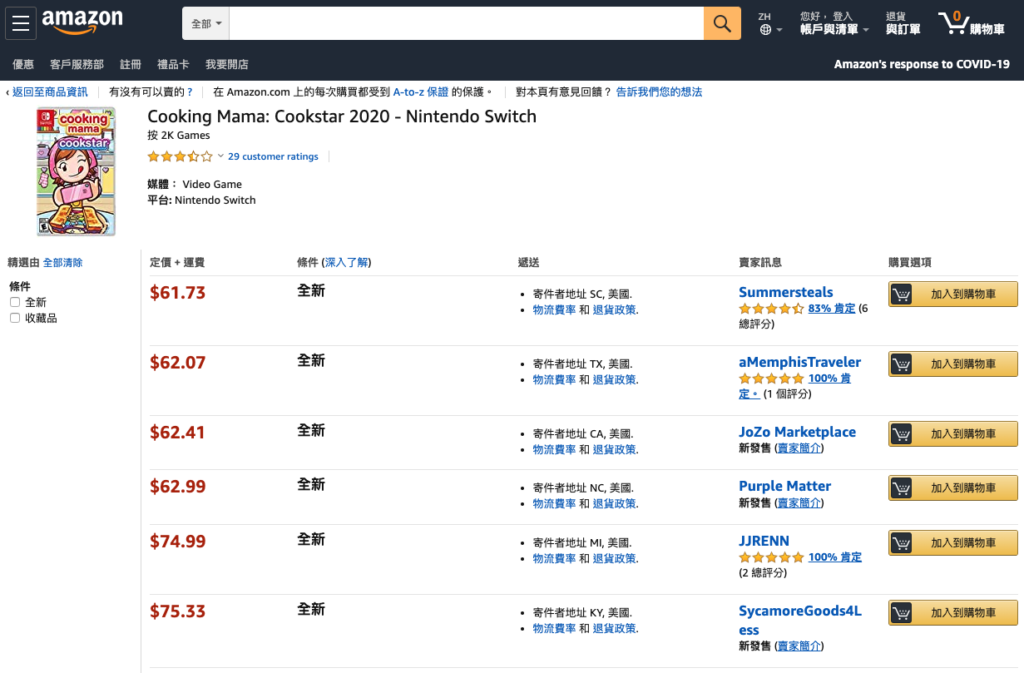Open 29 customer ratings link
Image resolution: width=1024 pixels, height=673 pixels.
coord(273,157)
